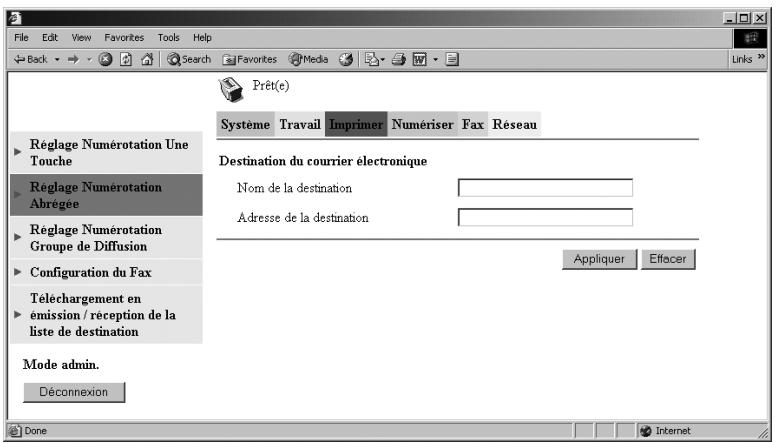This screenshot has width=776, height=443.
Task: Click Destination du courrier électronique heading
Action: click(323, 161)
